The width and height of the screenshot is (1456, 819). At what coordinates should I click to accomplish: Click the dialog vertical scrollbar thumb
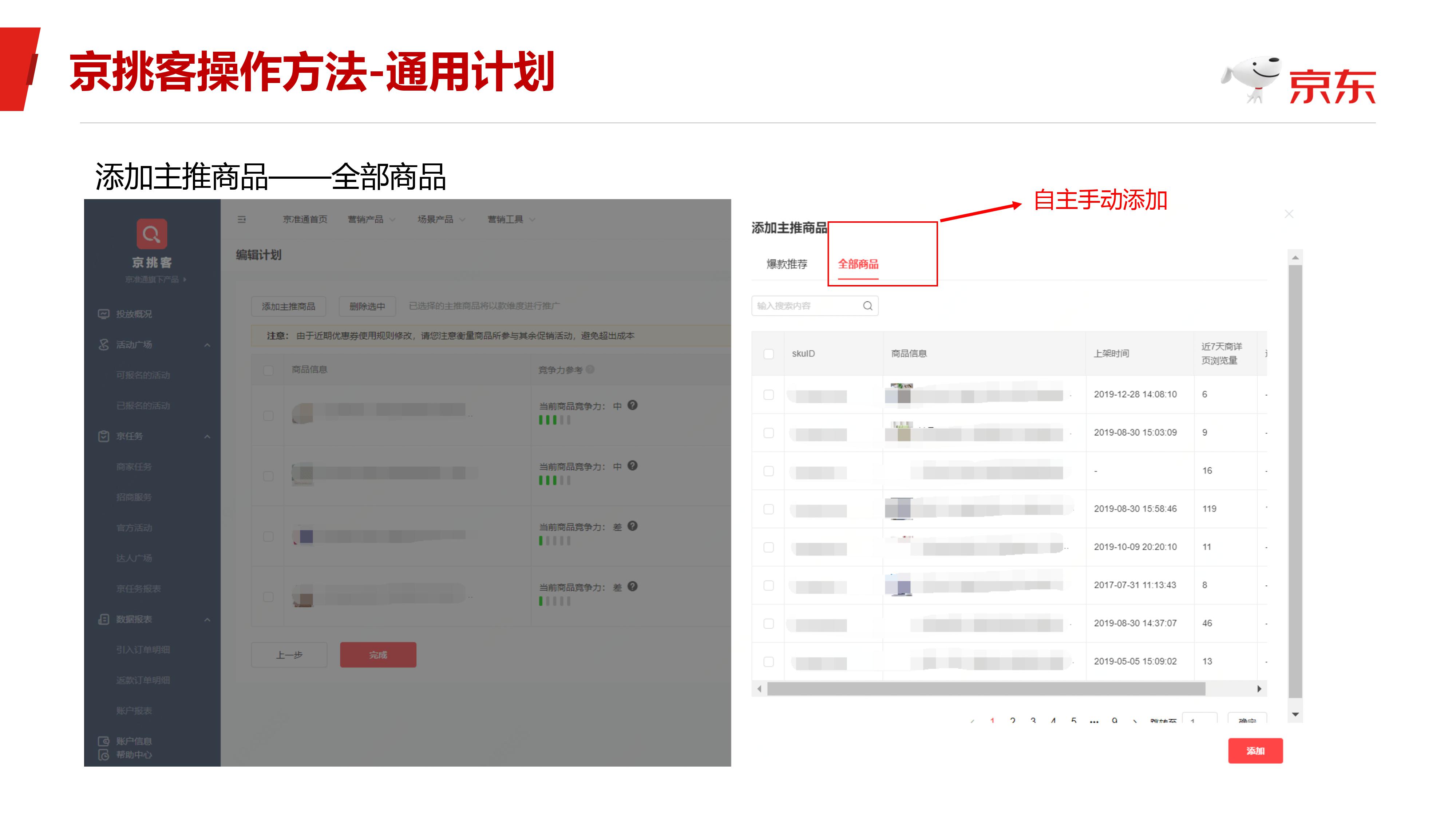(1295, 482)
